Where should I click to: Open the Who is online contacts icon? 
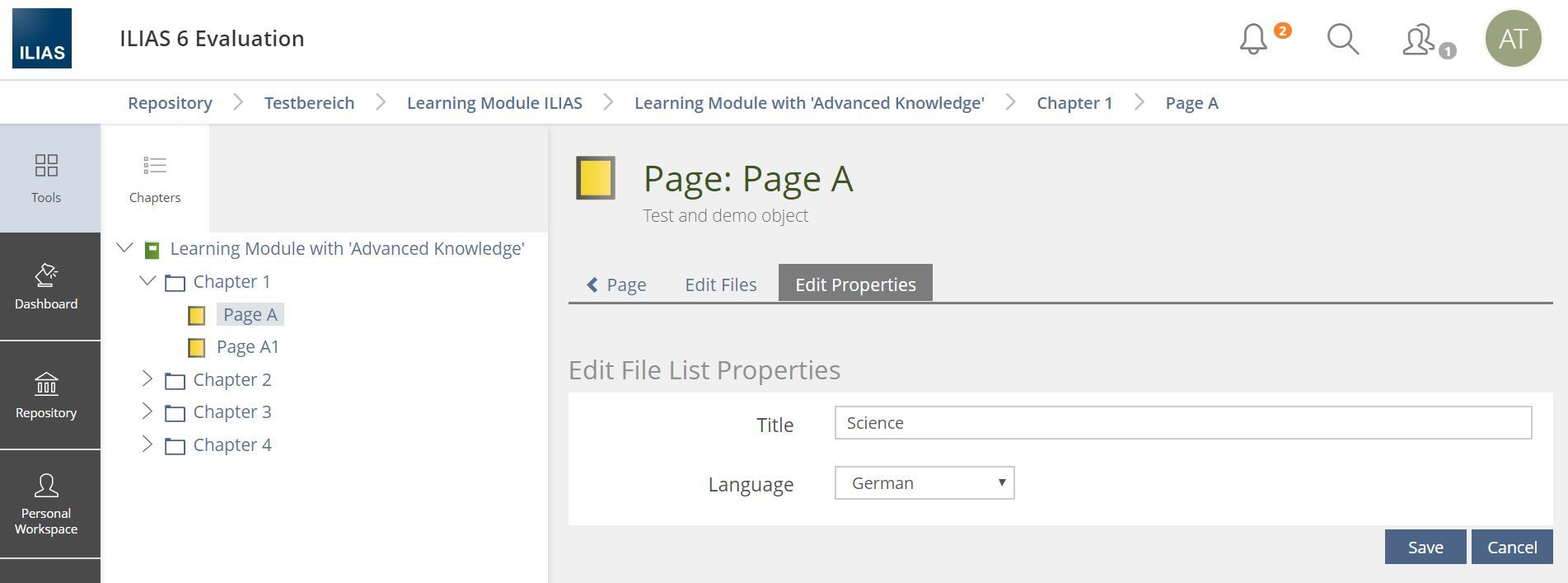1420,40
